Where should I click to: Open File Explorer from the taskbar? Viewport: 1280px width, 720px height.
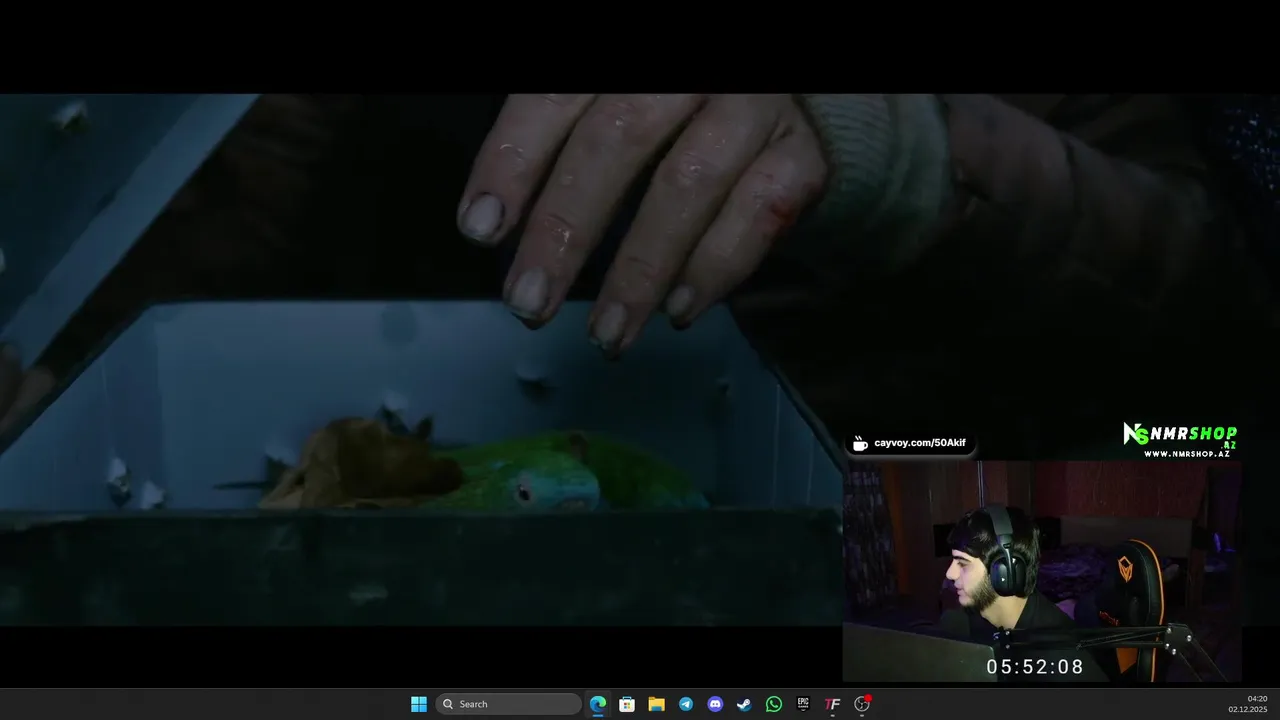coord(656,704)
